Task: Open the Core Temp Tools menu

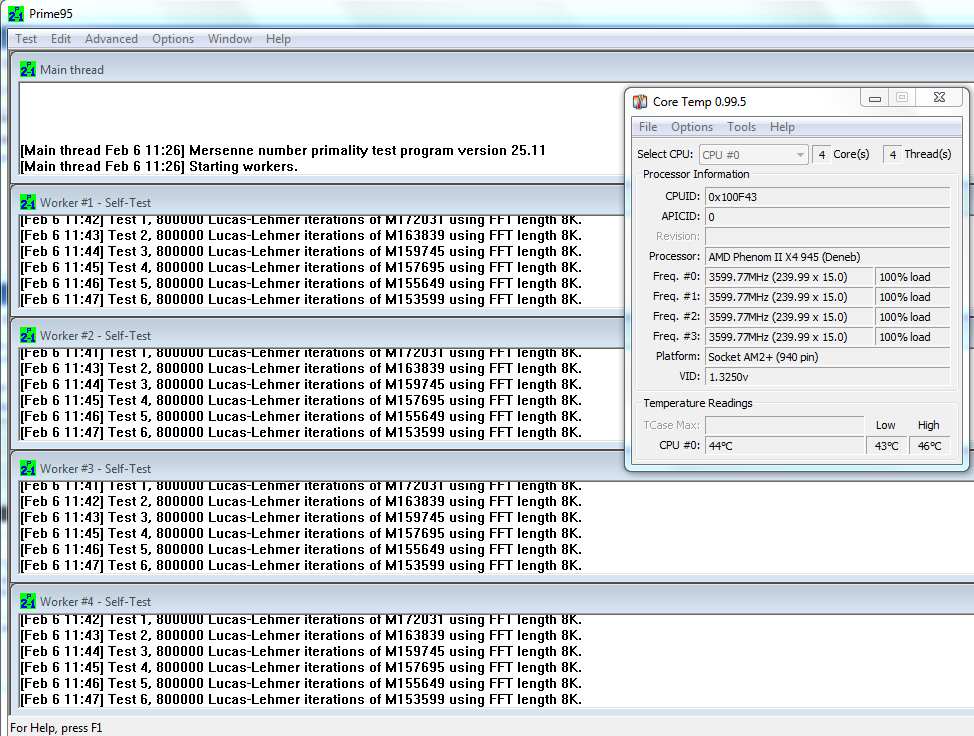Action: 742,127
